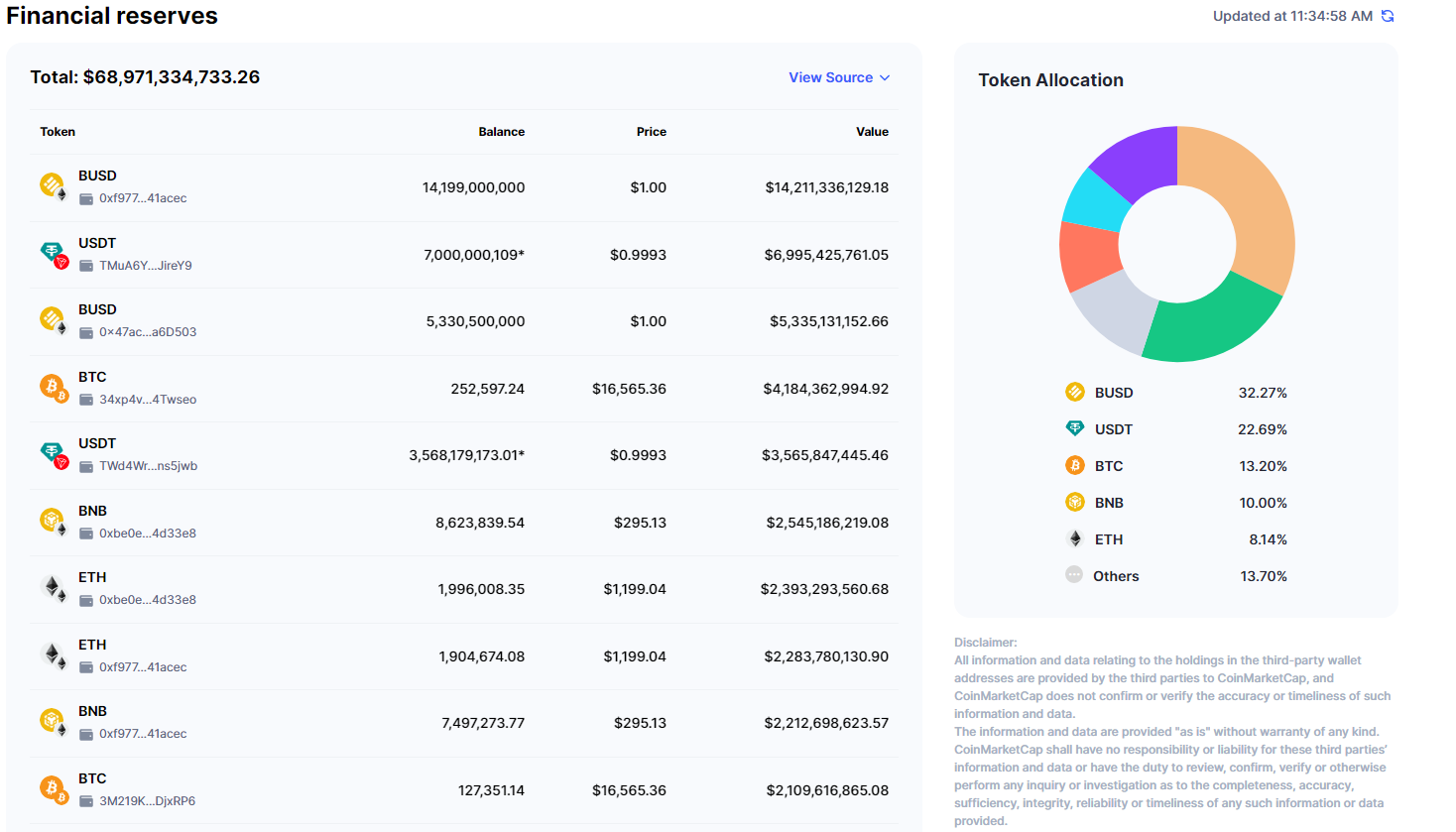Click the Token Allocation heading

(x=1051, y=80)
